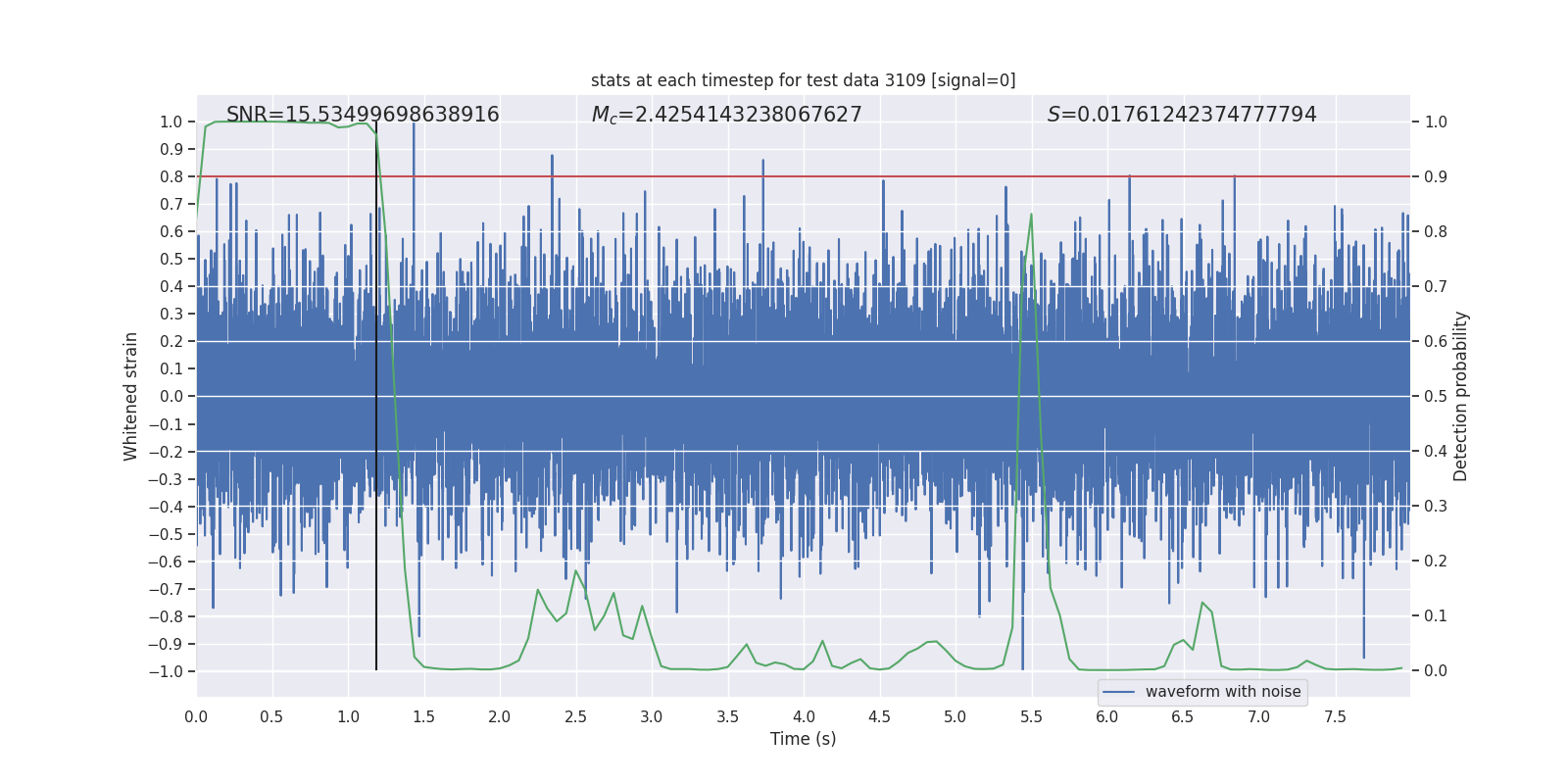Click the 2.0 tick on the time axis

click(x=500, y=716)
